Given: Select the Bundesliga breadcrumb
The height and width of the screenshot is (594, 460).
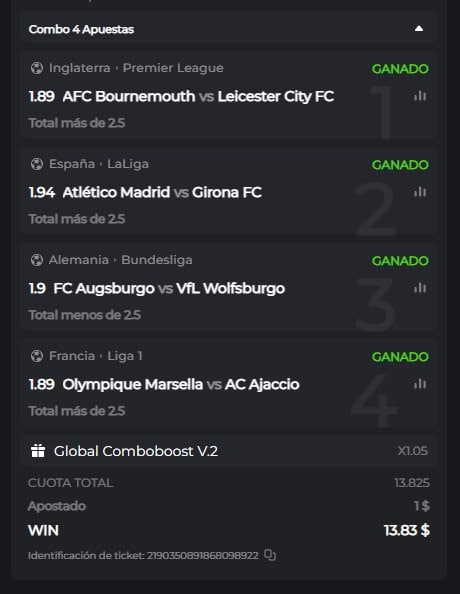Looking at the screenshot, I should click(x=157, y=260).
